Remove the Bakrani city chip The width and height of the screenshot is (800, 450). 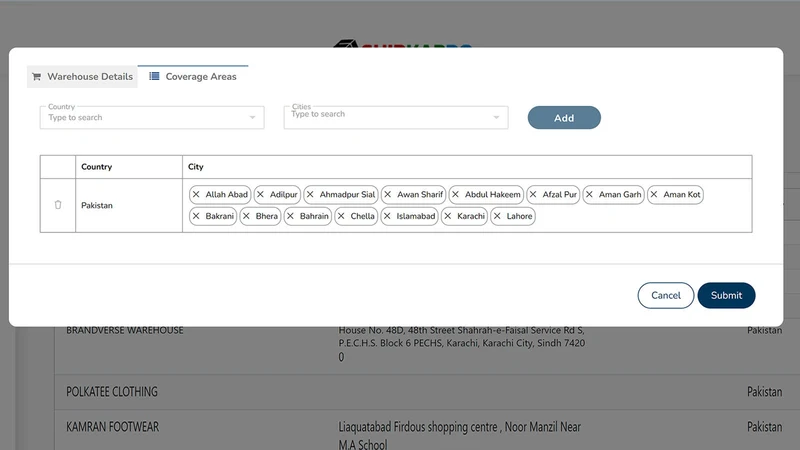click(x=196, y=216)
